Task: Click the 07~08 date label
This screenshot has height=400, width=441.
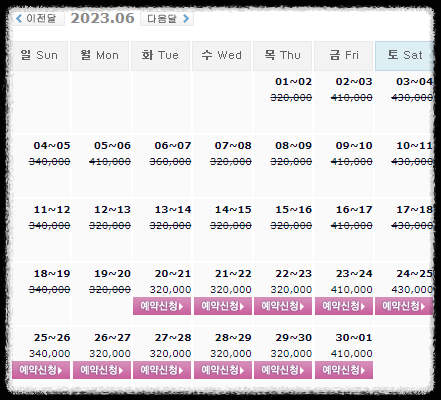Action: click(233, 146)
